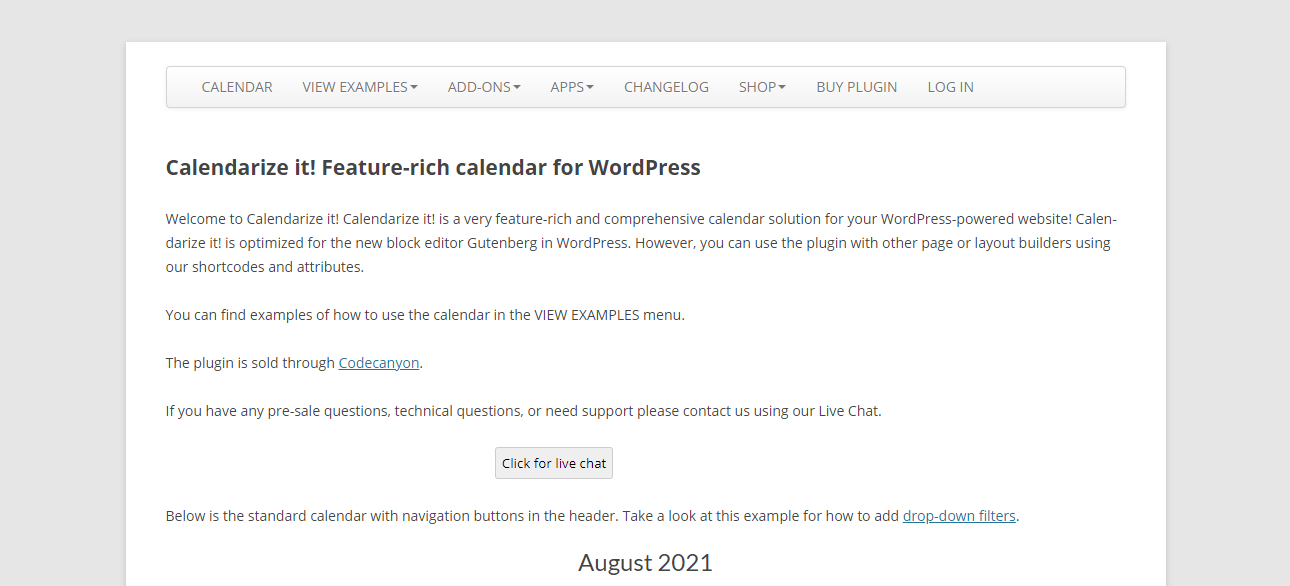Follow the Codecanyon hyperlink
Viewport: 1290px width, 586px height.
tap(379, 363)
